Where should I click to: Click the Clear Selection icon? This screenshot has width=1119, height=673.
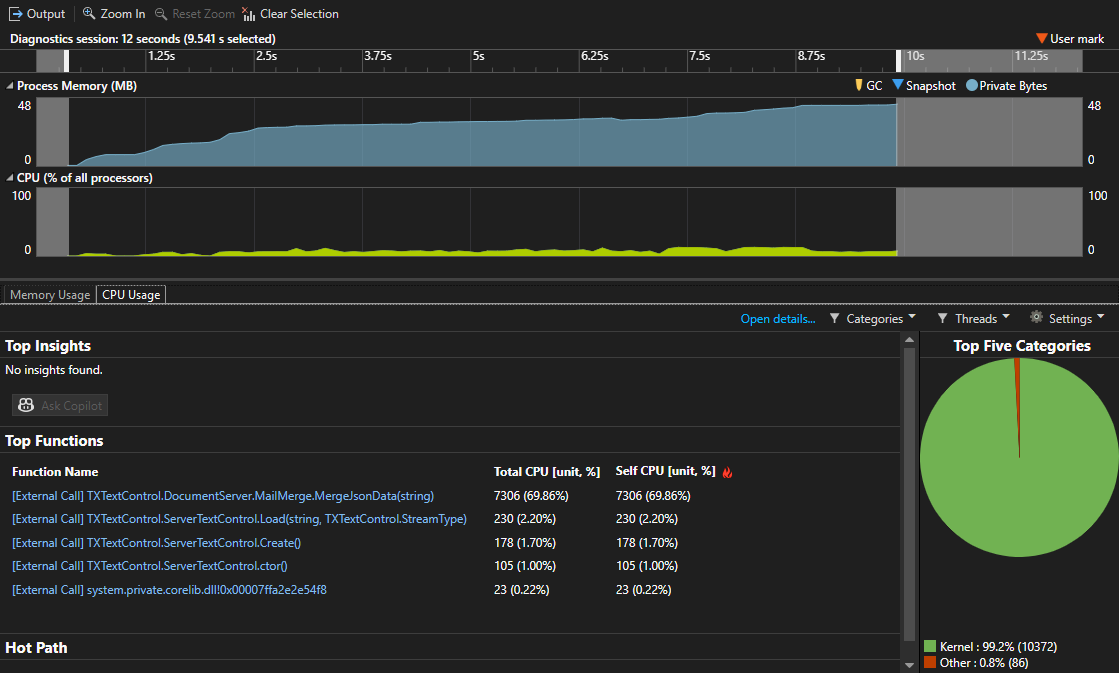(249, 14)
